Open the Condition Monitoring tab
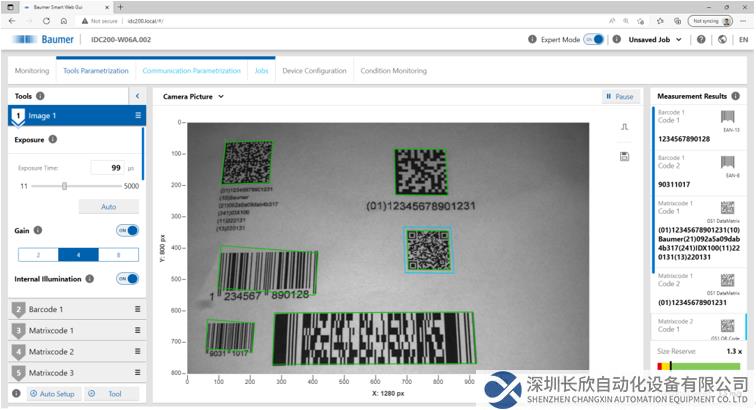 393,71
